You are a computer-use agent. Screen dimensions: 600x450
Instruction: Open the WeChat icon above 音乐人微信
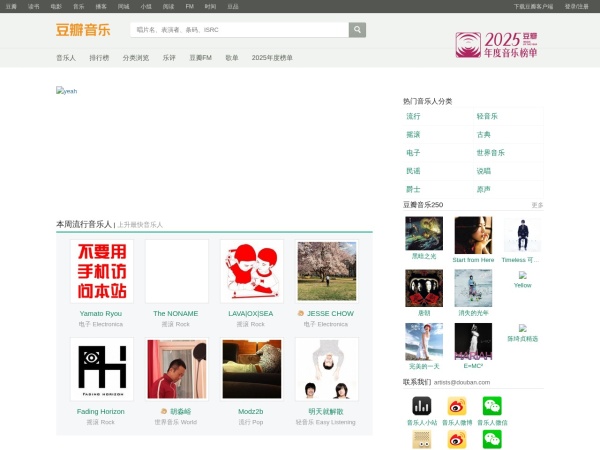coord(492,406)
